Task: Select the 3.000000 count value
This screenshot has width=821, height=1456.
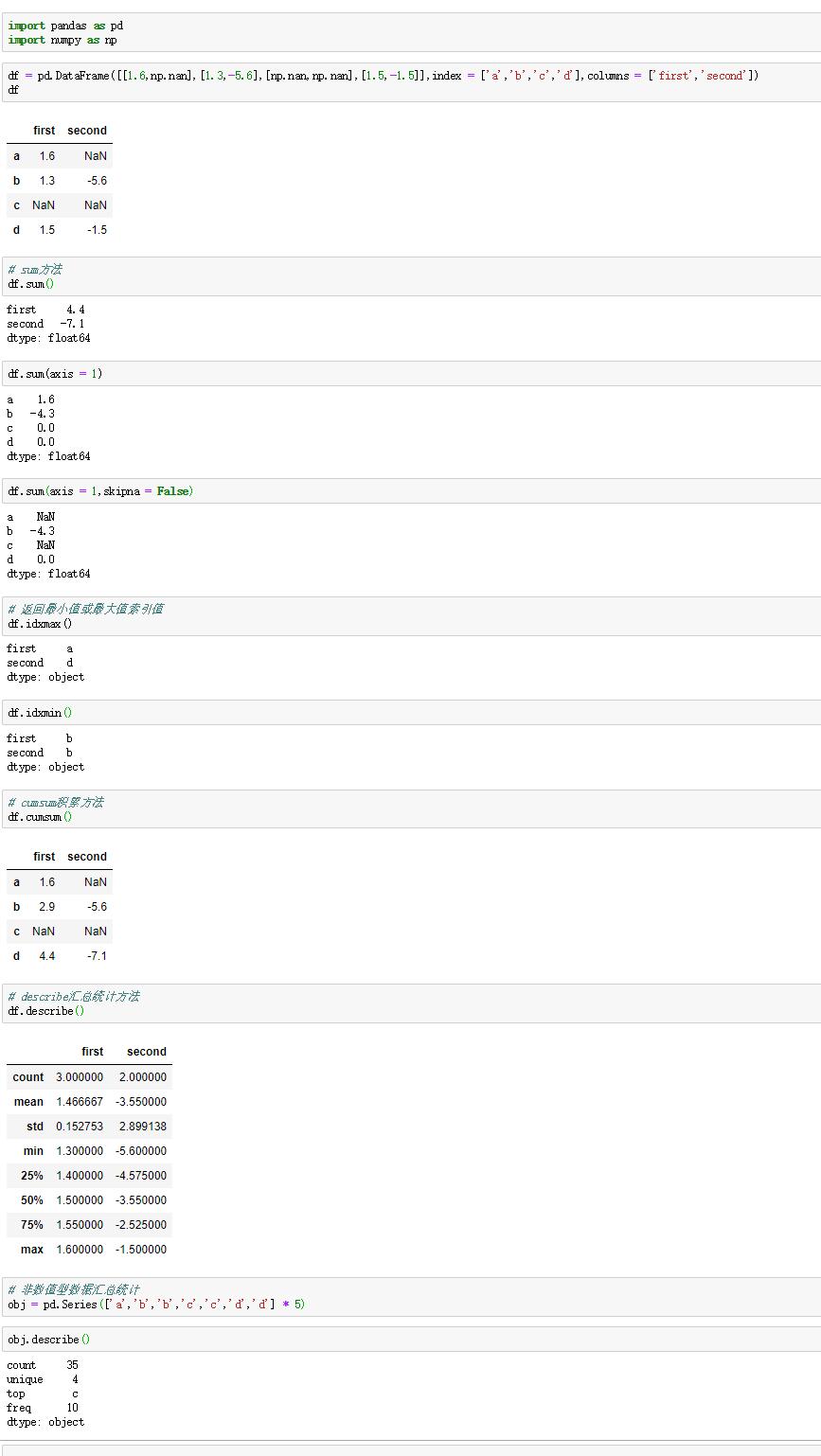Action: [x=80, y=1077]
